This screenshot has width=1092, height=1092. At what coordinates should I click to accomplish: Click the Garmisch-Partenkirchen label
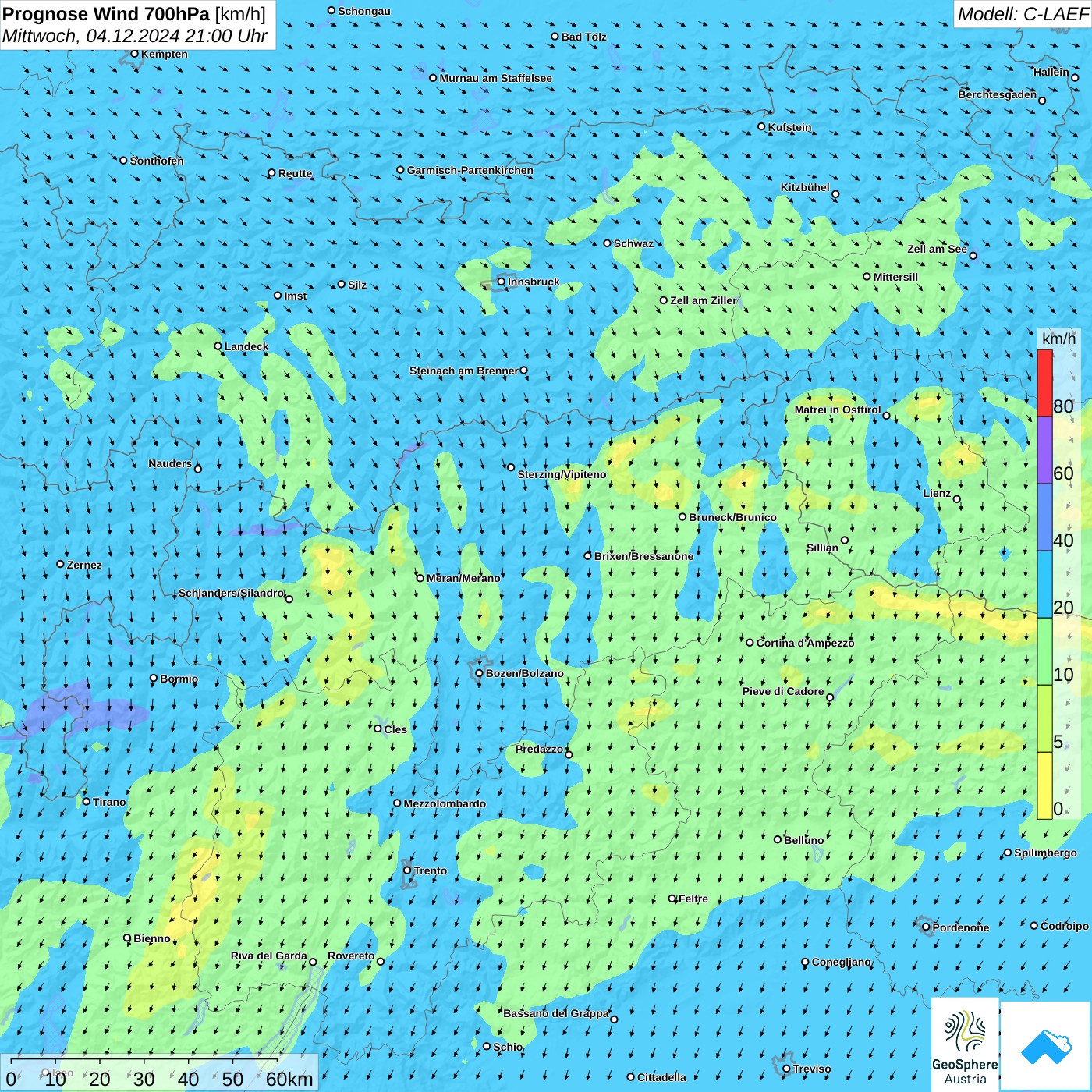coord(470,170)
